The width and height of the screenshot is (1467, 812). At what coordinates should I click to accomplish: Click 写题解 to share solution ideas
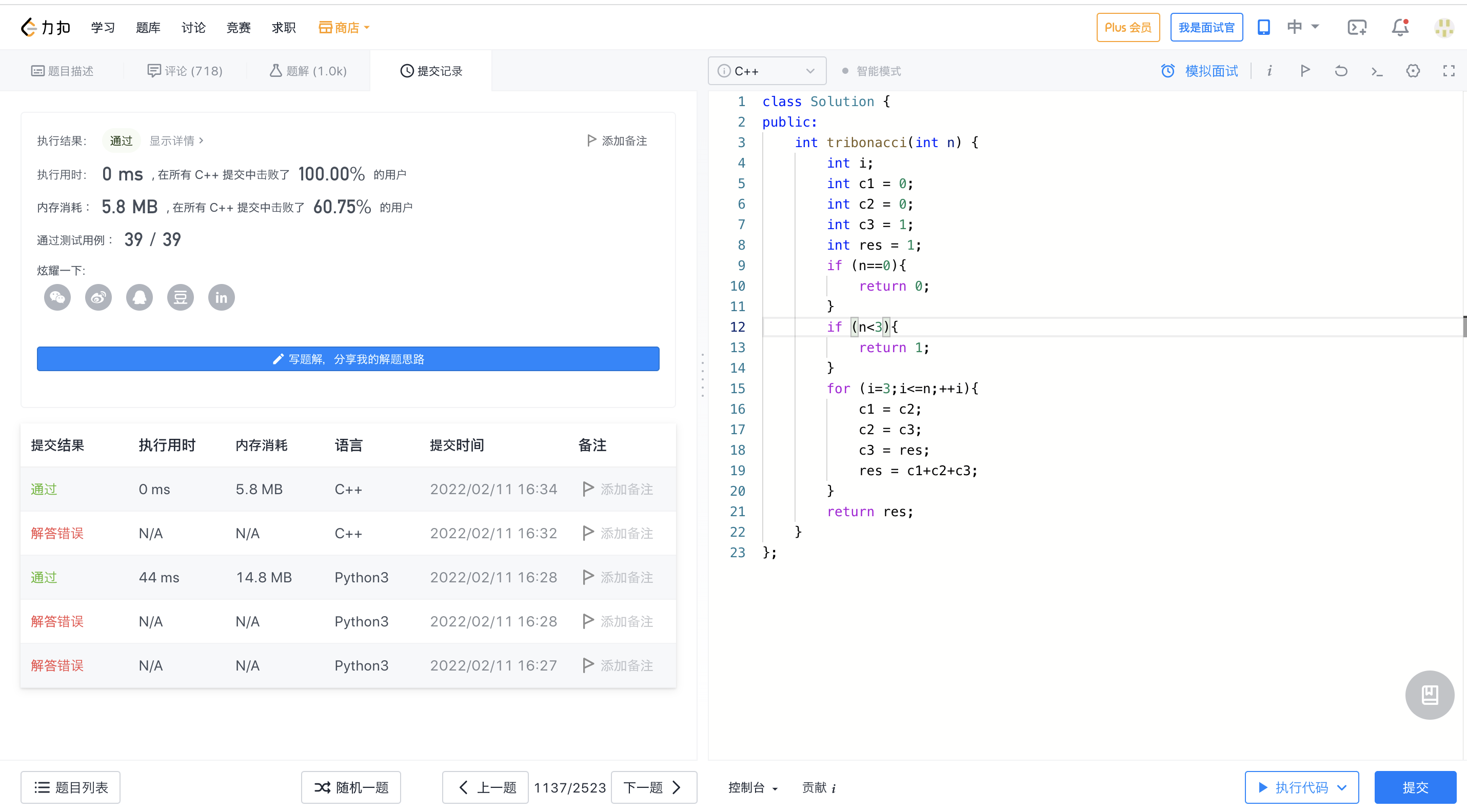tap(348, 358)
